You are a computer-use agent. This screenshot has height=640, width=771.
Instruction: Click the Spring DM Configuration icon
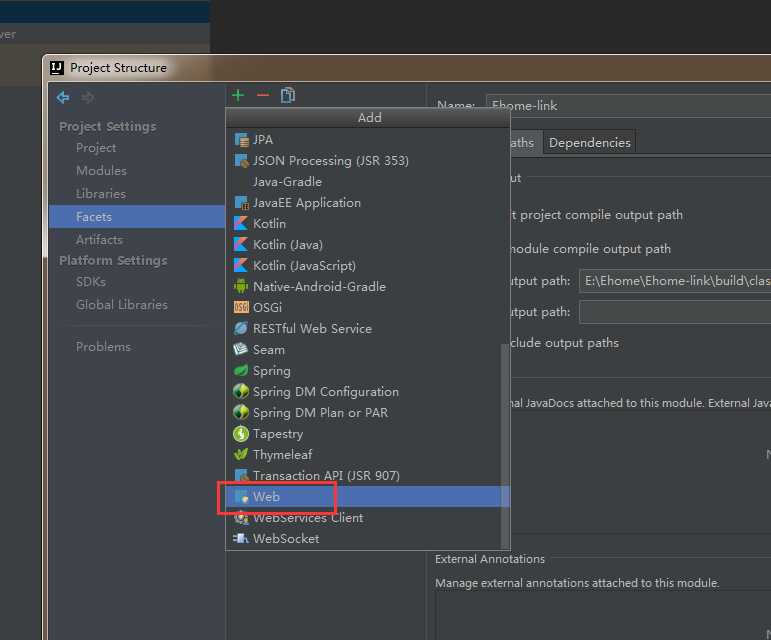(x=241, y=392)
